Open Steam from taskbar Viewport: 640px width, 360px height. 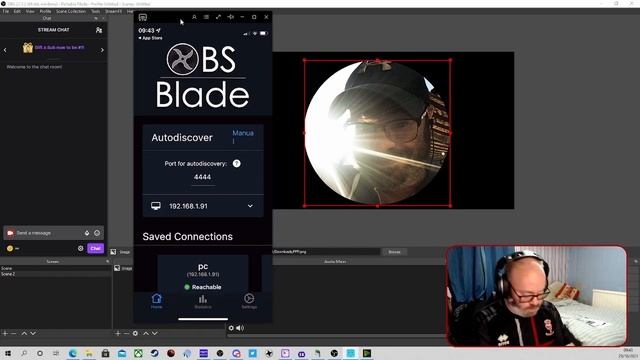tap(155, 353)
